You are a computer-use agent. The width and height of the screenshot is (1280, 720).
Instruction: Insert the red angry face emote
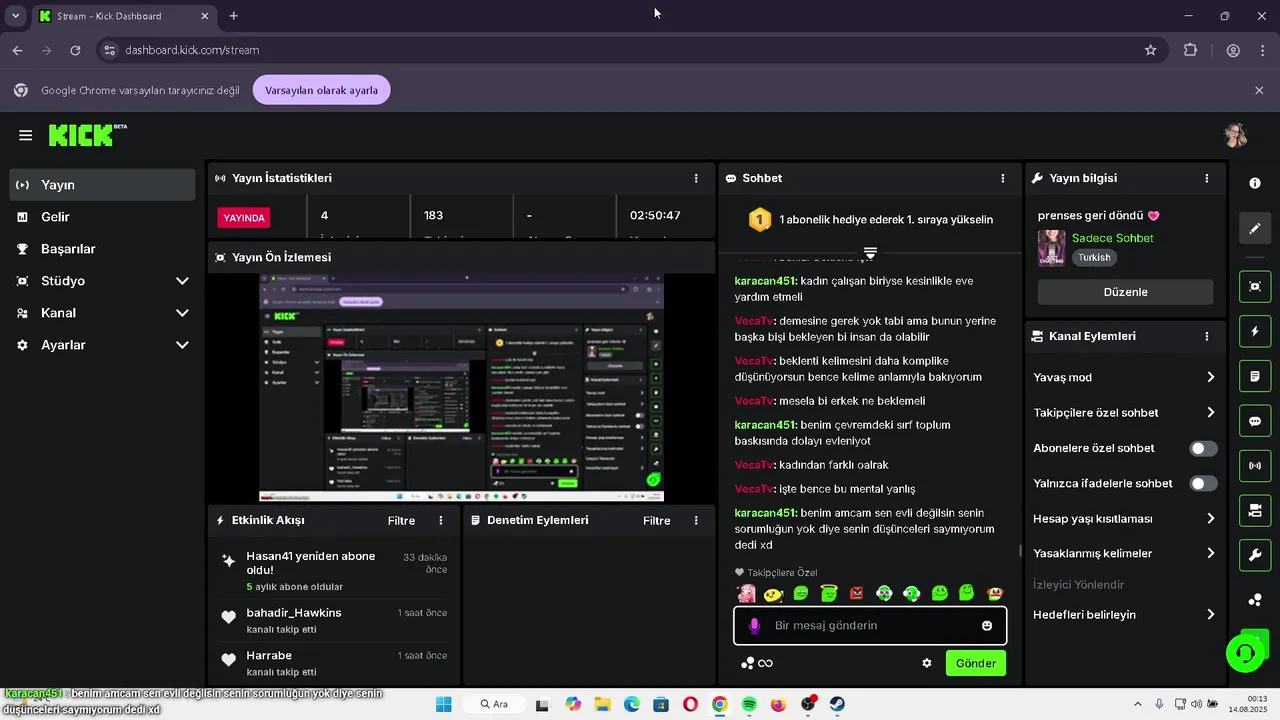pos(856,594)
